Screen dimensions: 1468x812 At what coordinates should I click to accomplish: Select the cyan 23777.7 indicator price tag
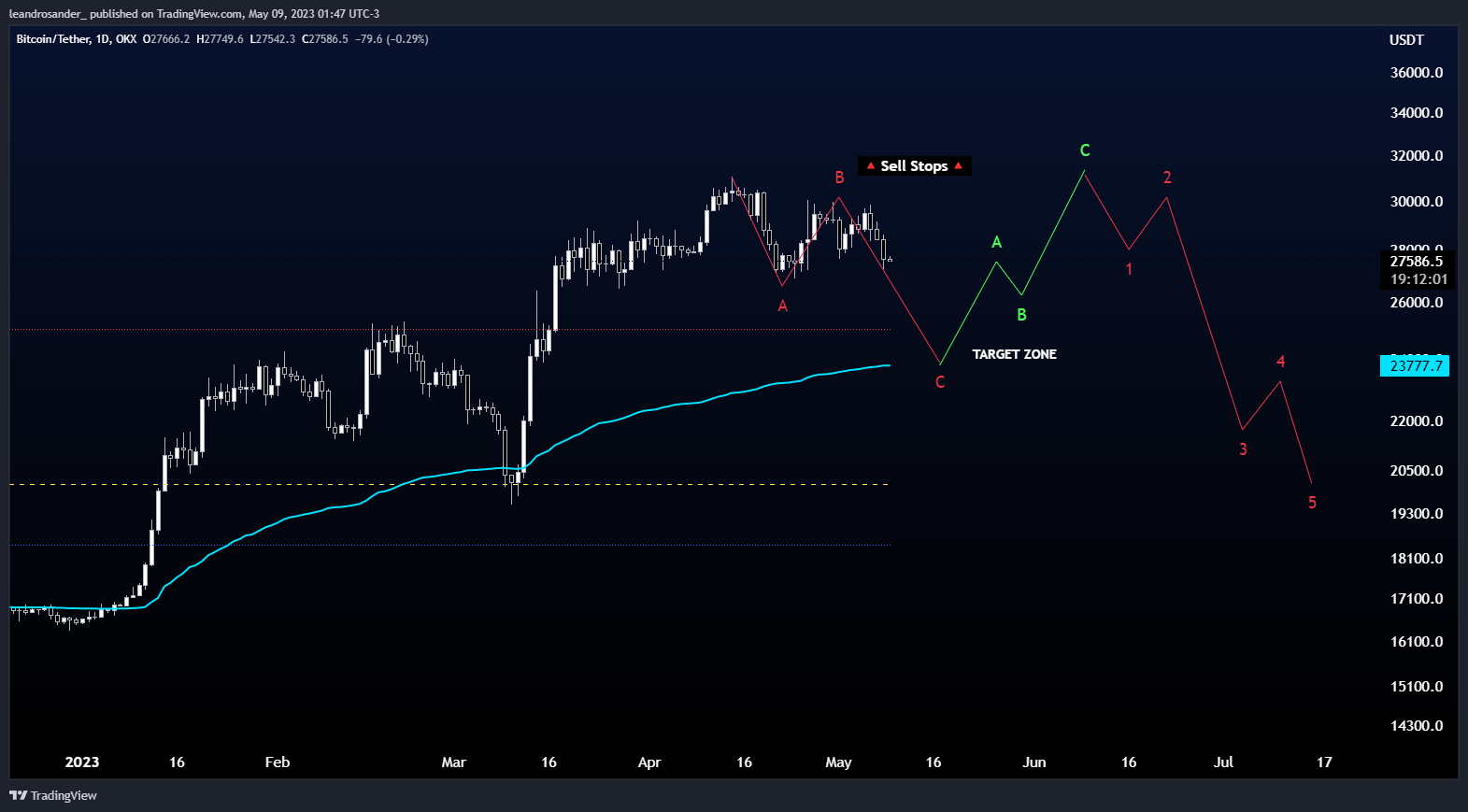point(1415,365)
